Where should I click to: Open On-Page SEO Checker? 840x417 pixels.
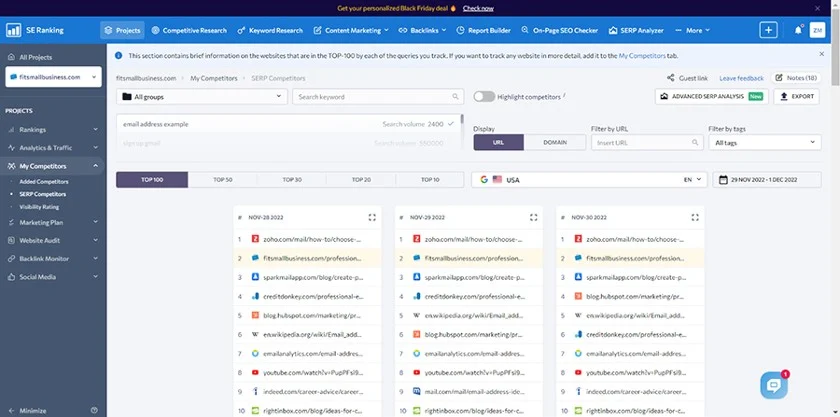(x=559, y=31)
